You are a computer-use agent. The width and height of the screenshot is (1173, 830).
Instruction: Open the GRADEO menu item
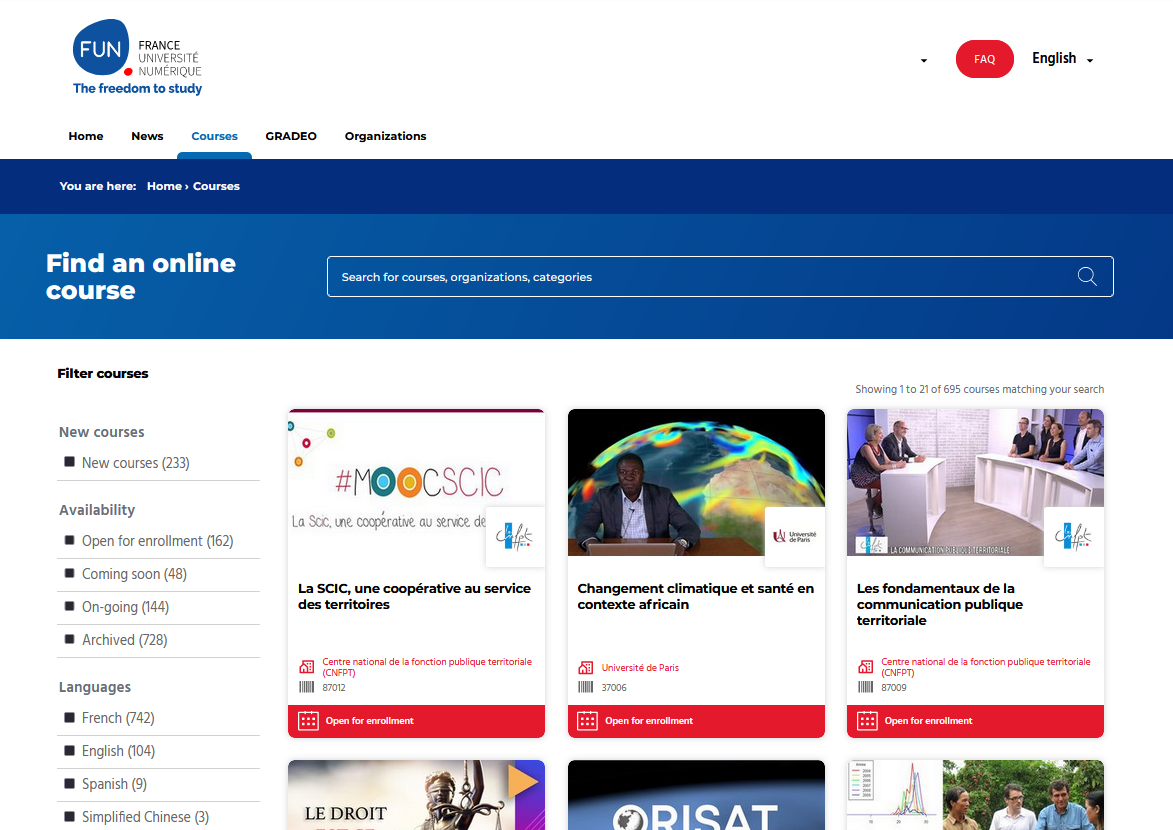pyautogui.click(x=291, y=136)
